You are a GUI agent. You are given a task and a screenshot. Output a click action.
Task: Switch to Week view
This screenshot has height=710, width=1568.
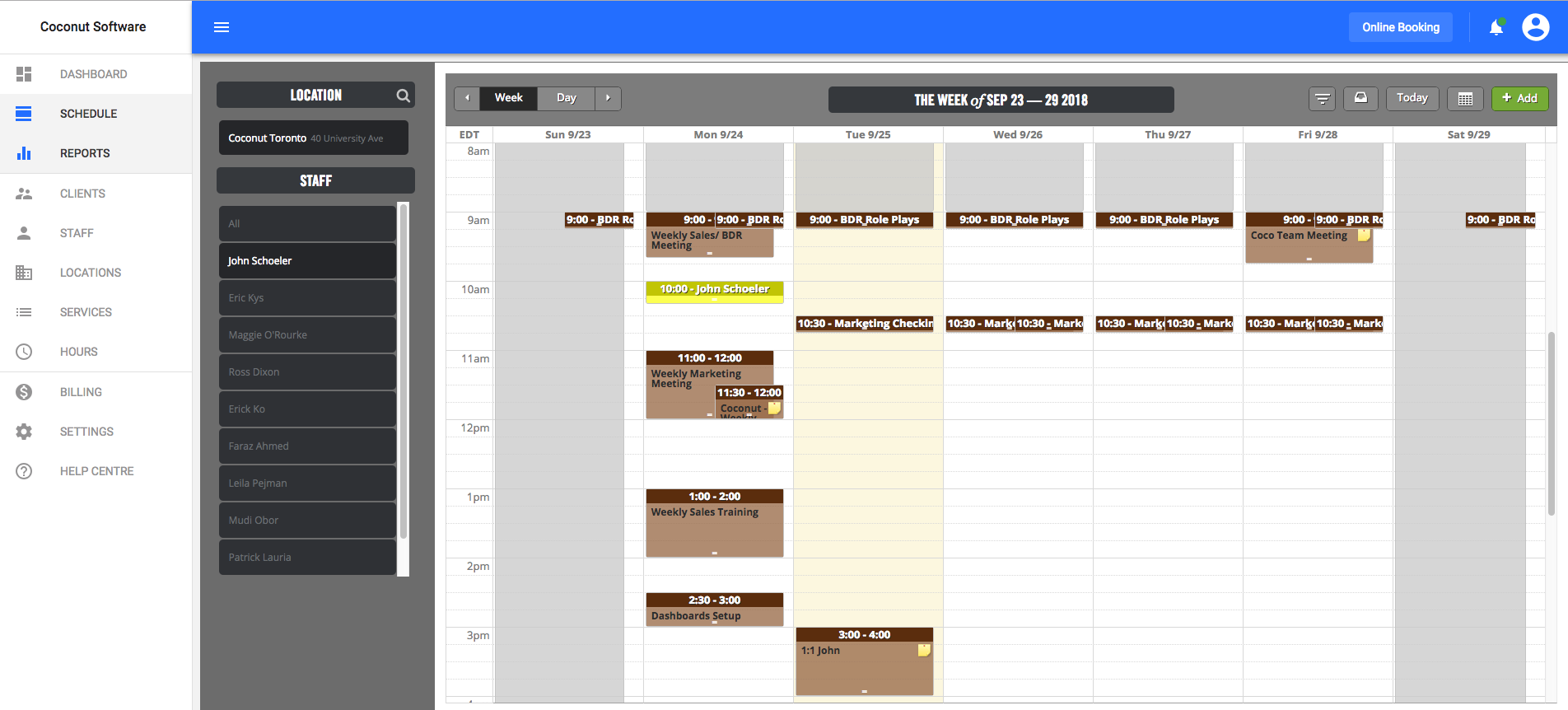coord(508,98)
